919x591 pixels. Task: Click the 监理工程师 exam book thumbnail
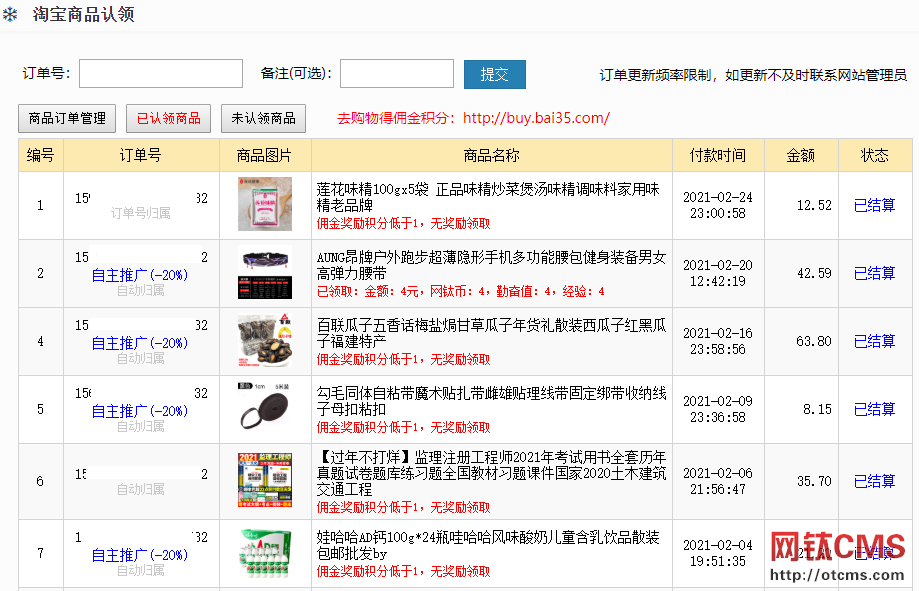click(265, 481)
